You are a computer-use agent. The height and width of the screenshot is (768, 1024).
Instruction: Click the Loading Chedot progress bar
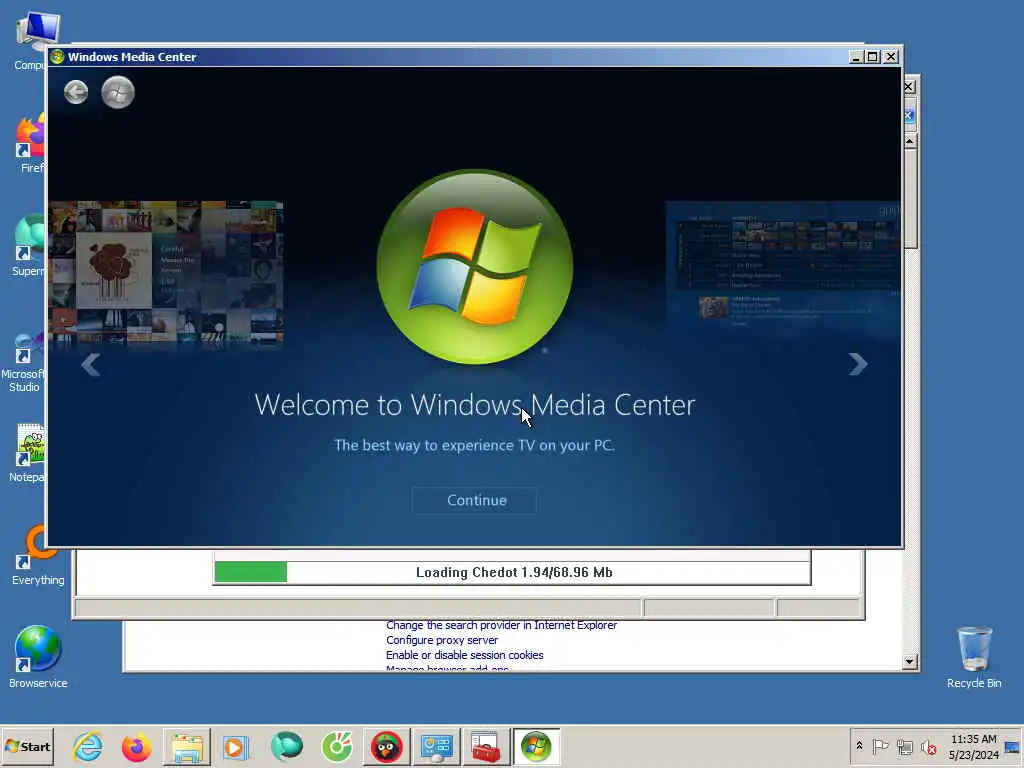tap(512, 573)
